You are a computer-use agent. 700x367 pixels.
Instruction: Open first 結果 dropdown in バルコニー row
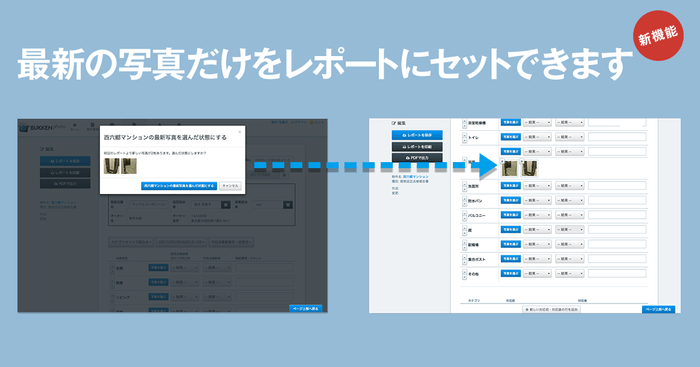[x=538, y=215]
